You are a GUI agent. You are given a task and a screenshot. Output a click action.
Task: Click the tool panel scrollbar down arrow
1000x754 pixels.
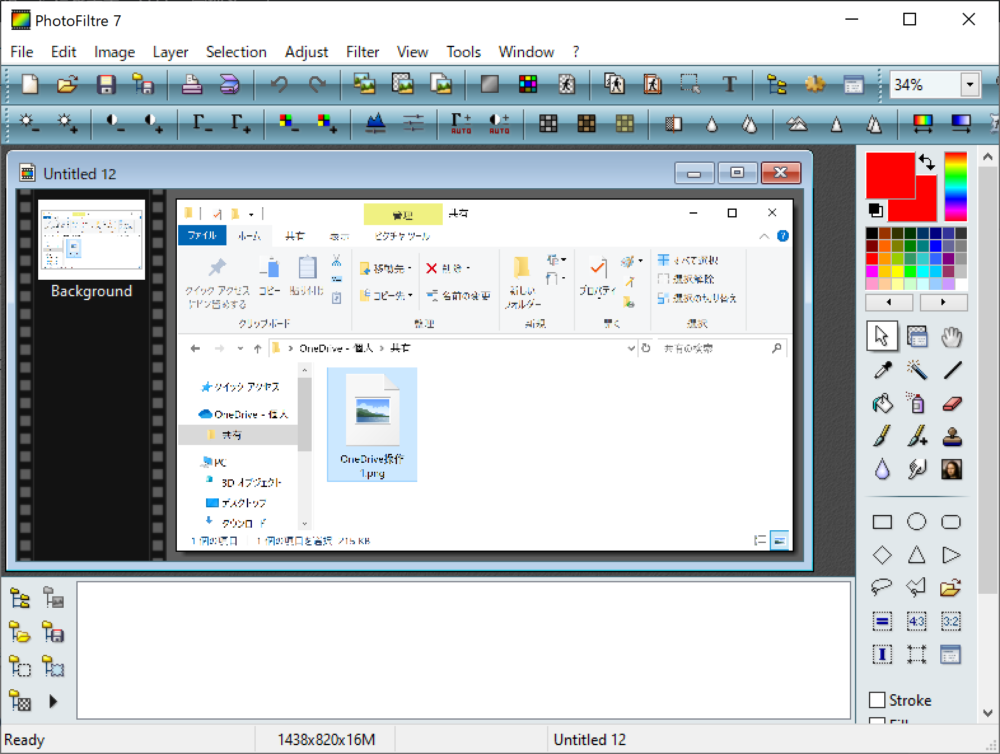(x=988, y=713)
